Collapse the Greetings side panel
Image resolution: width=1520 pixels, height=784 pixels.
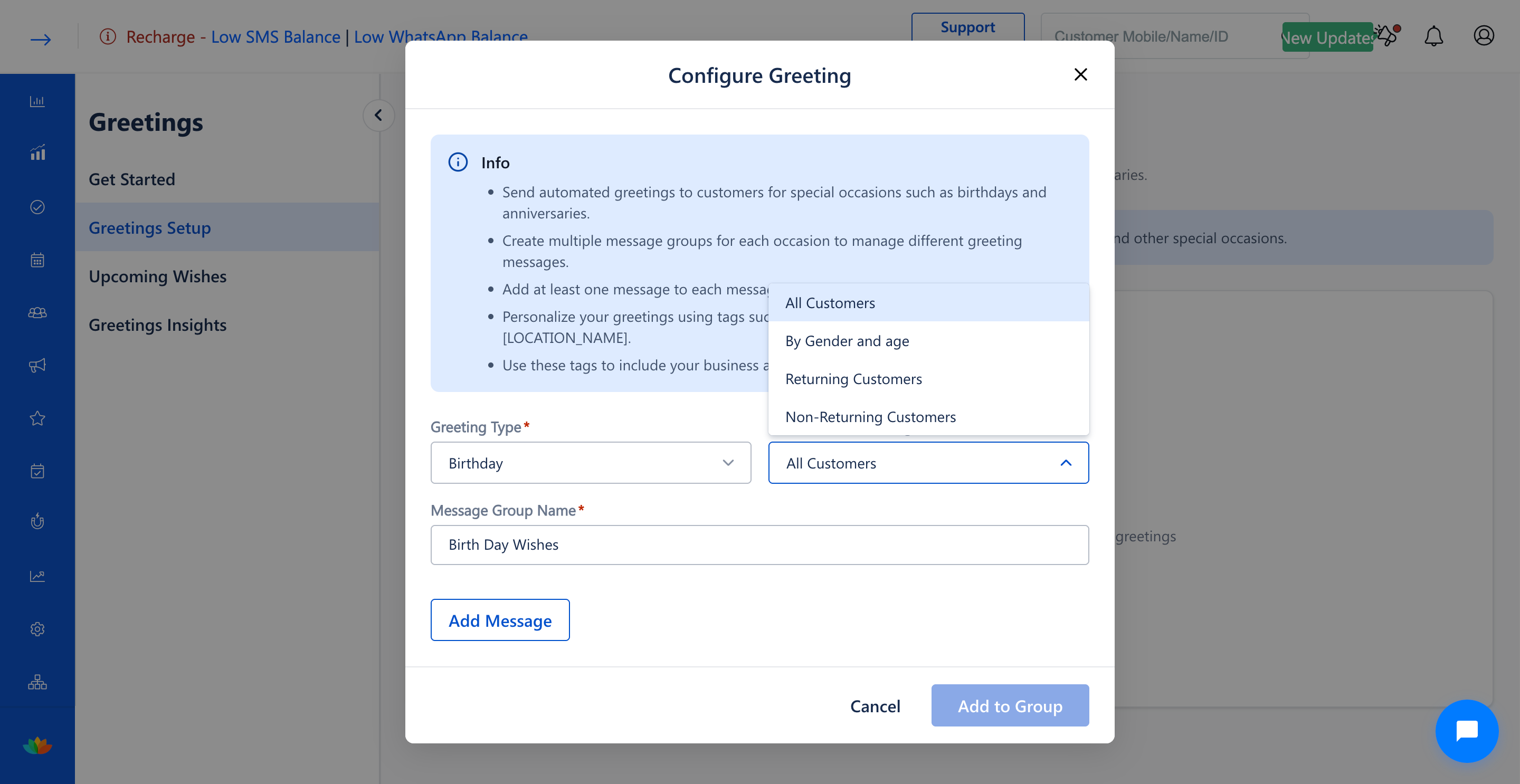[378, 115]
